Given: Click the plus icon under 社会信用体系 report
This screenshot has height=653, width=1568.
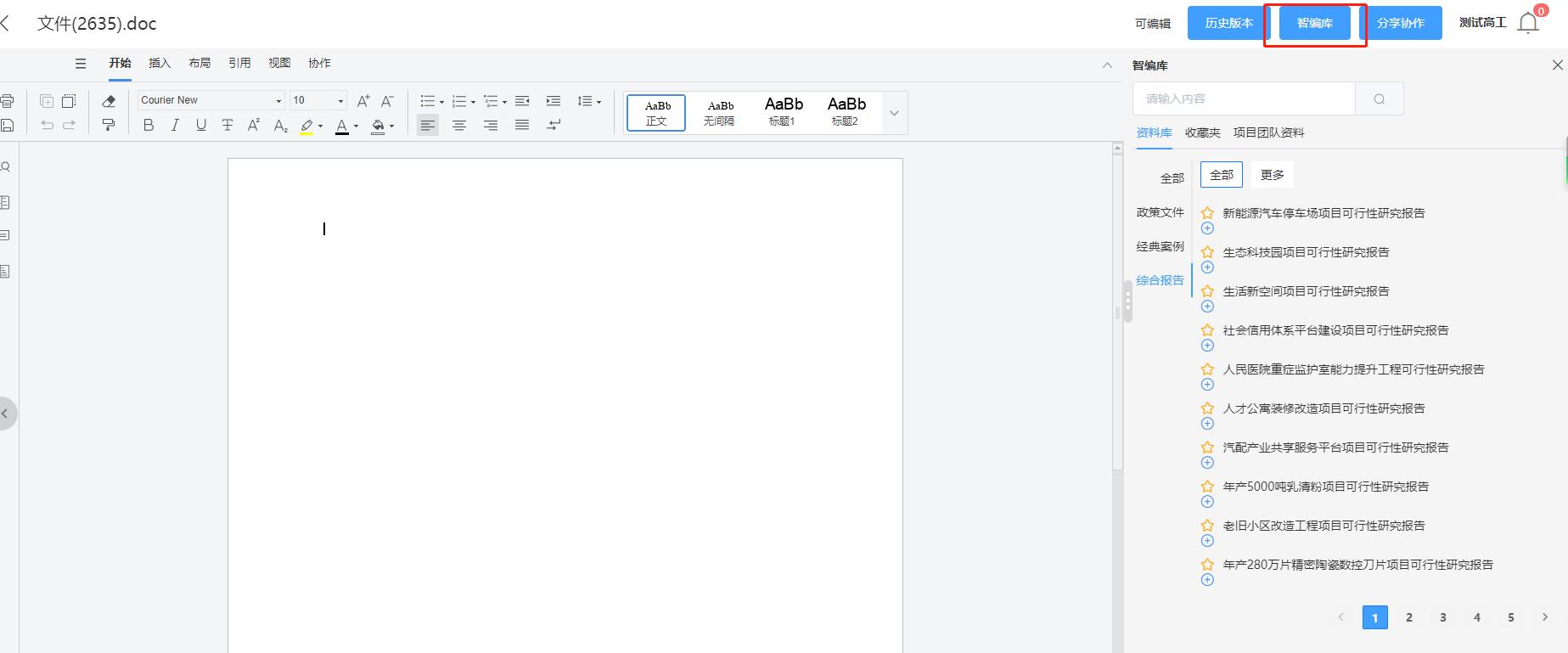Looking at the screenshot, I should 1207,346.
